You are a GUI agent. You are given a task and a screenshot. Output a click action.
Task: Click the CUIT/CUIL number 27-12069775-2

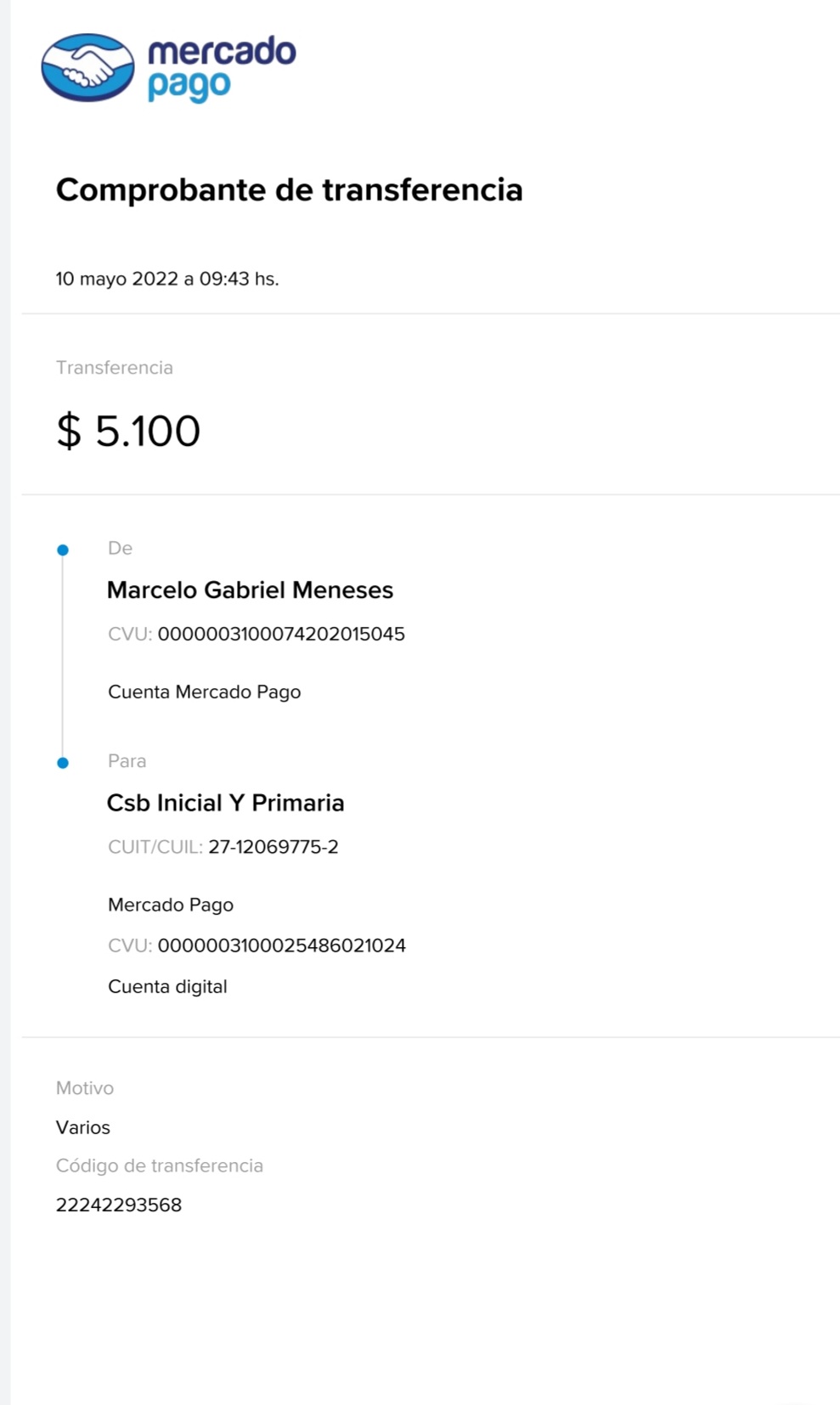coord(273,847)
